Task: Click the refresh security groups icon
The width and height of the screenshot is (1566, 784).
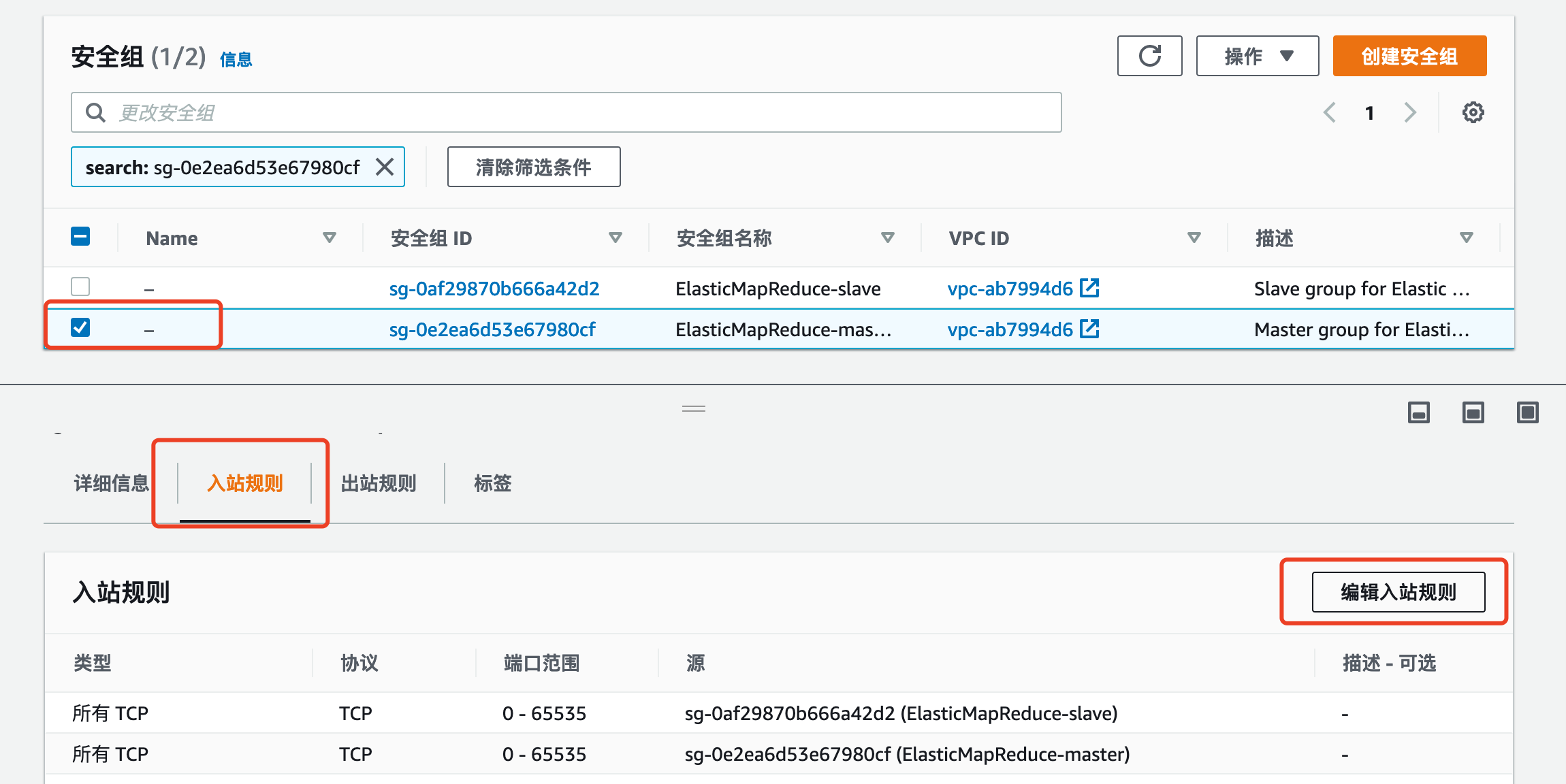Action: coord(1149,56)
